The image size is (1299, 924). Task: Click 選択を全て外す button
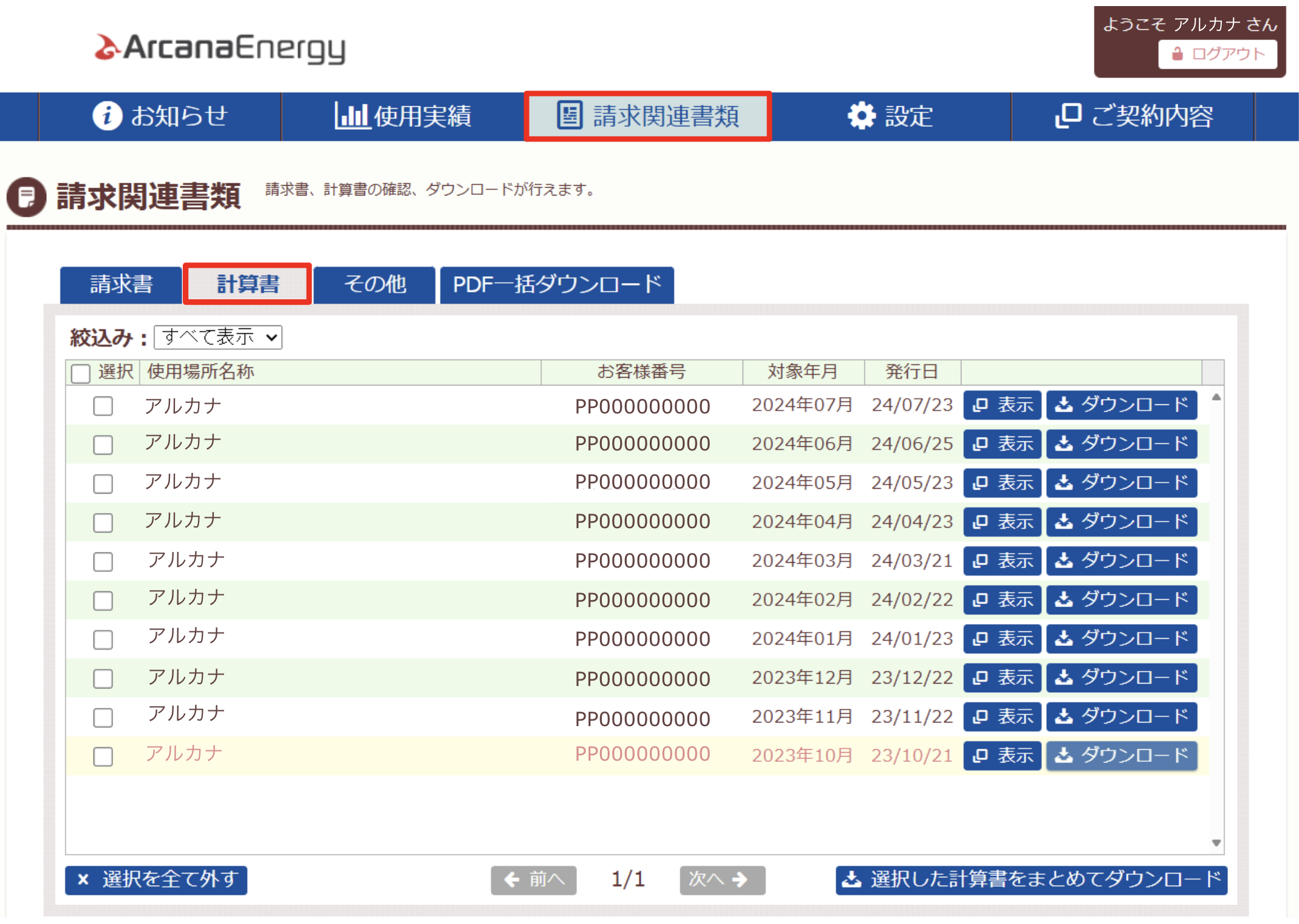pyautogui.click(x=156, y=880)
